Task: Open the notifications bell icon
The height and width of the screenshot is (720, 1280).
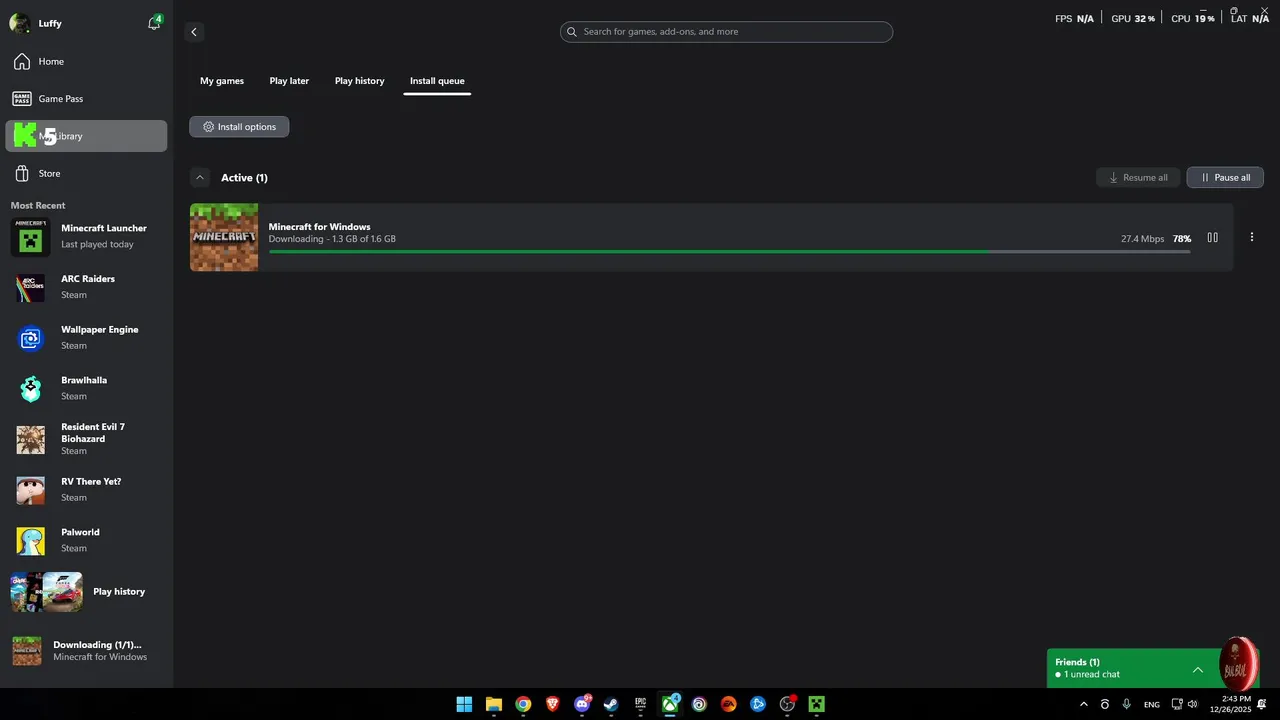Action: pos(154,22)
